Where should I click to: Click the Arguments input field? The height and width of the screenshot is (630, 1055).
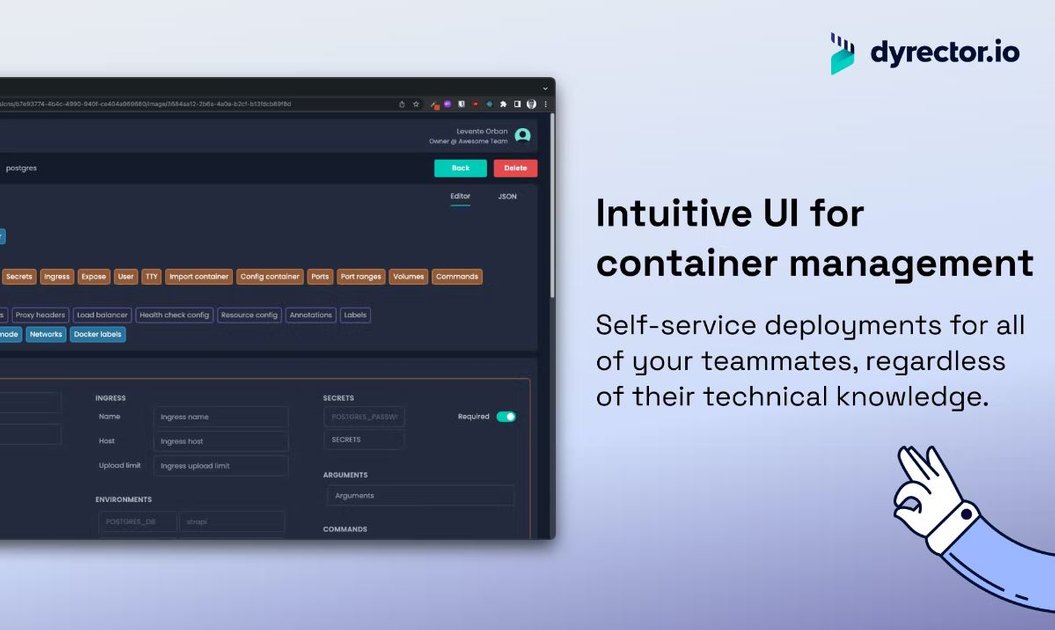[x=420, y=495]
